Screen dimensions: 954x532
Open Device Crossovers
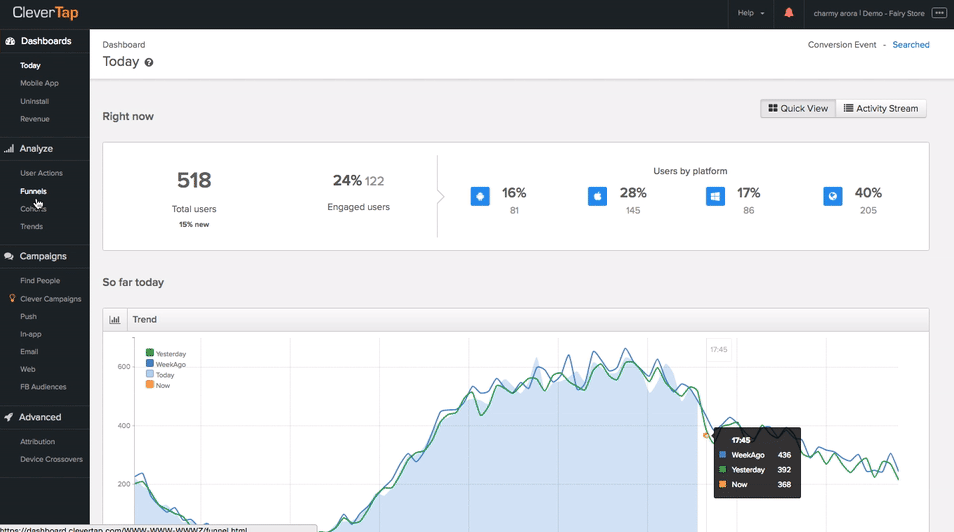52,459
